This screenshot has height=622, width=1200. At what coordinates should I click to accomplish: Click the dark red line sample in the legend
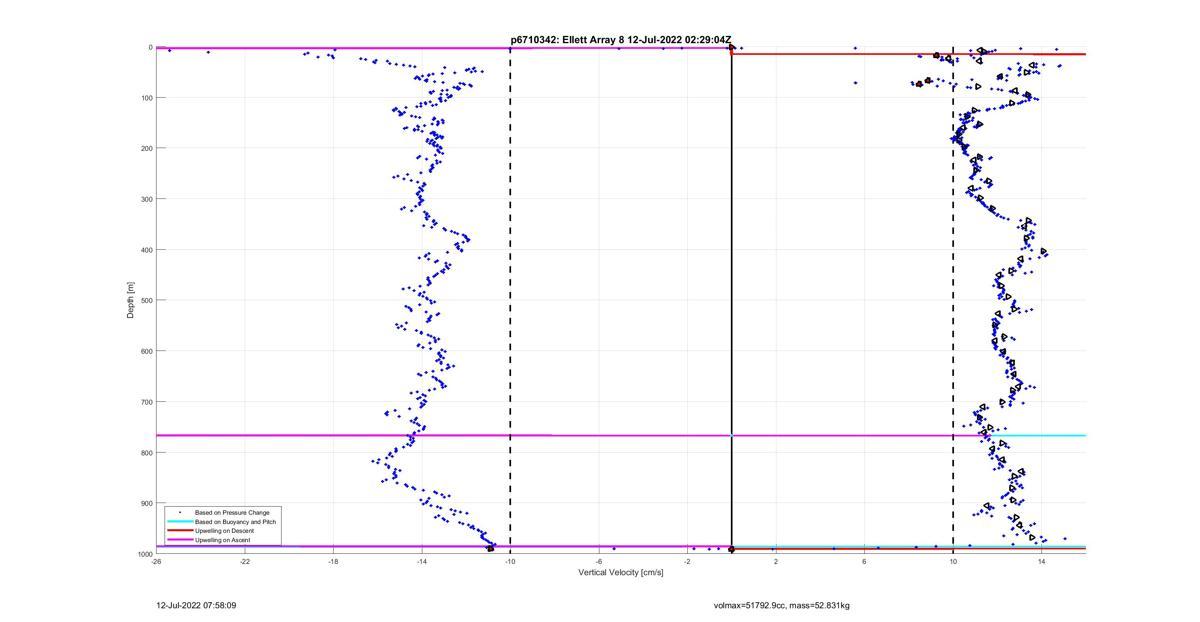[180, 531]
